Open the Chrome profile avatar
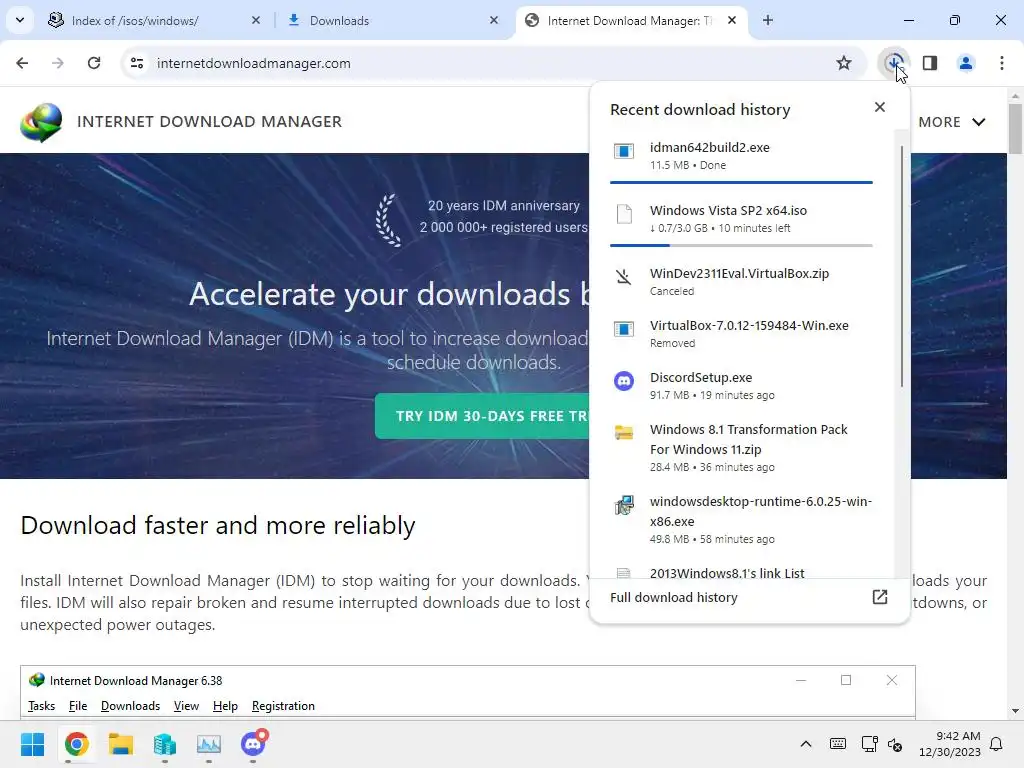Image resolution: width=1024 pixels, height=768 pixels. click(x=965, y=63)
